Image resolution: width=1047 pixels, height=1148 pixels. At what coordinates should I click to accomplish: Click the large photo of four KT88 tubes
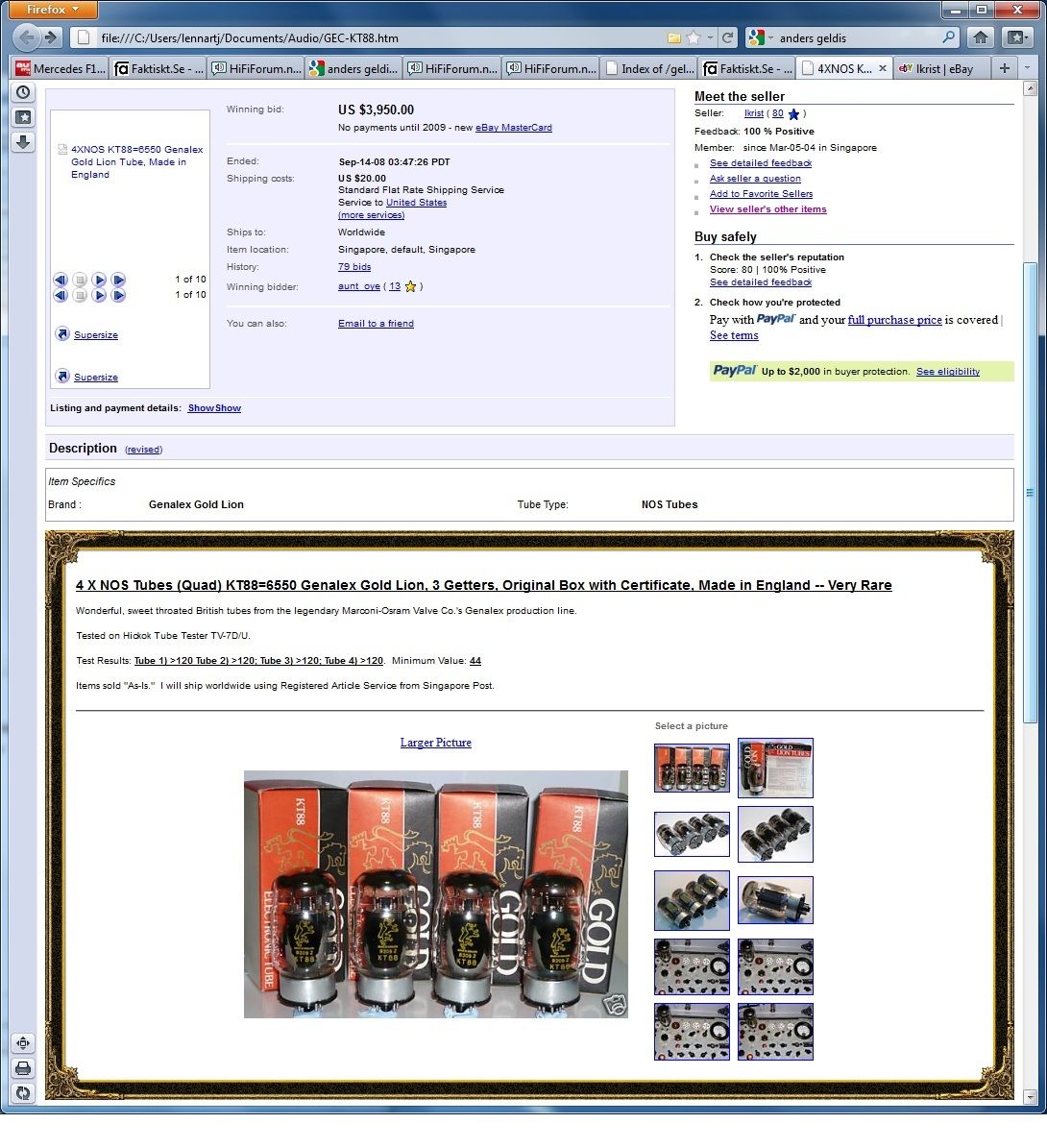tap(436, 894)
